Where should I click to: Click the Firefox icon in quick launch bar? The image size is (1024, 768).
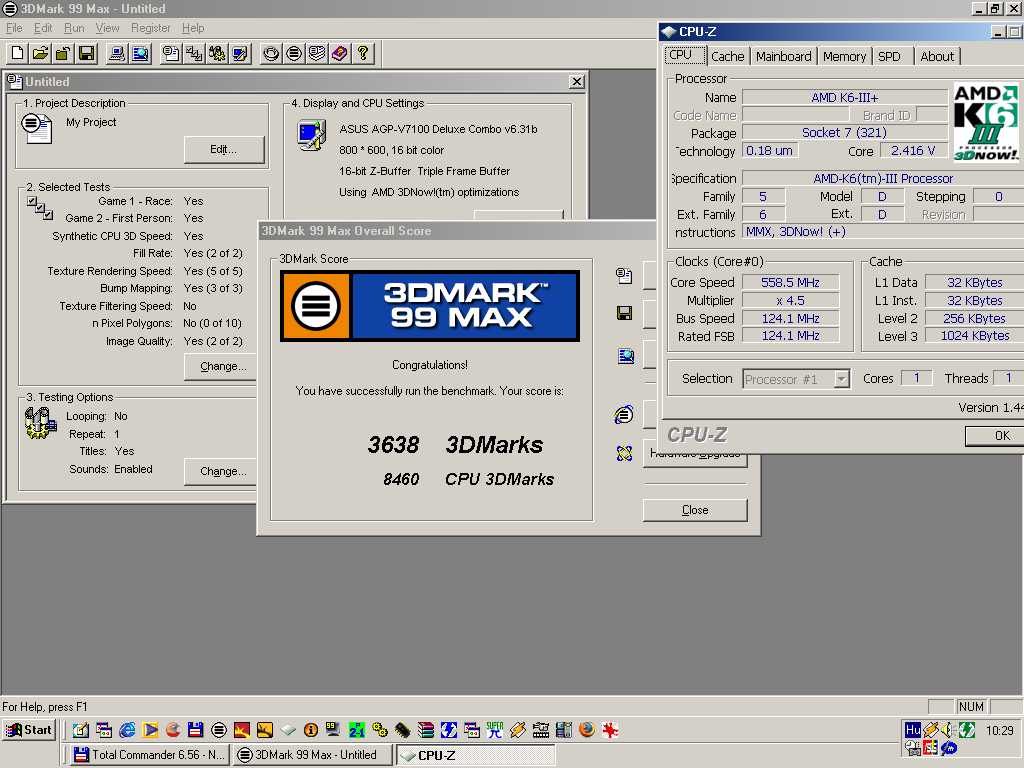click(586, 729)
